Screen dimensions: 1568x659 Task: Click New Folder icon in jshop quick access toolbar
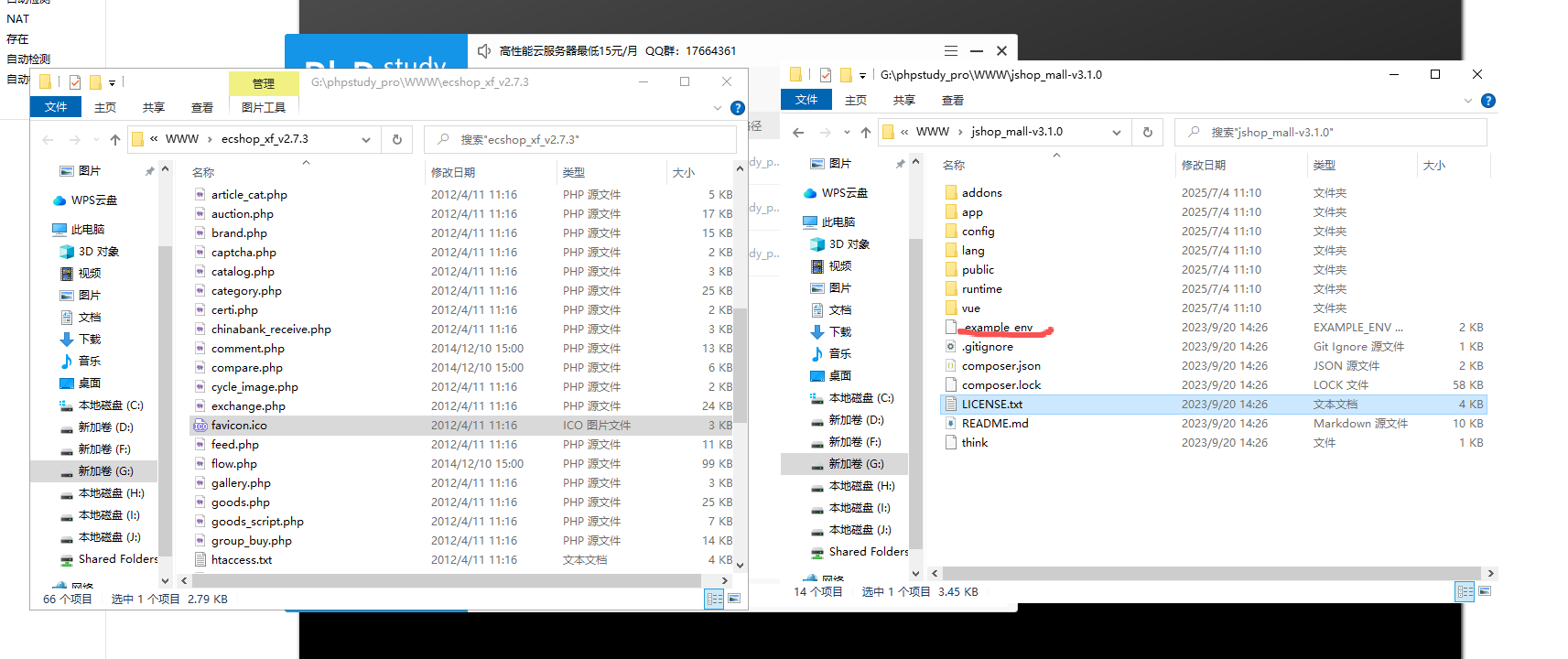pos(846,75)
